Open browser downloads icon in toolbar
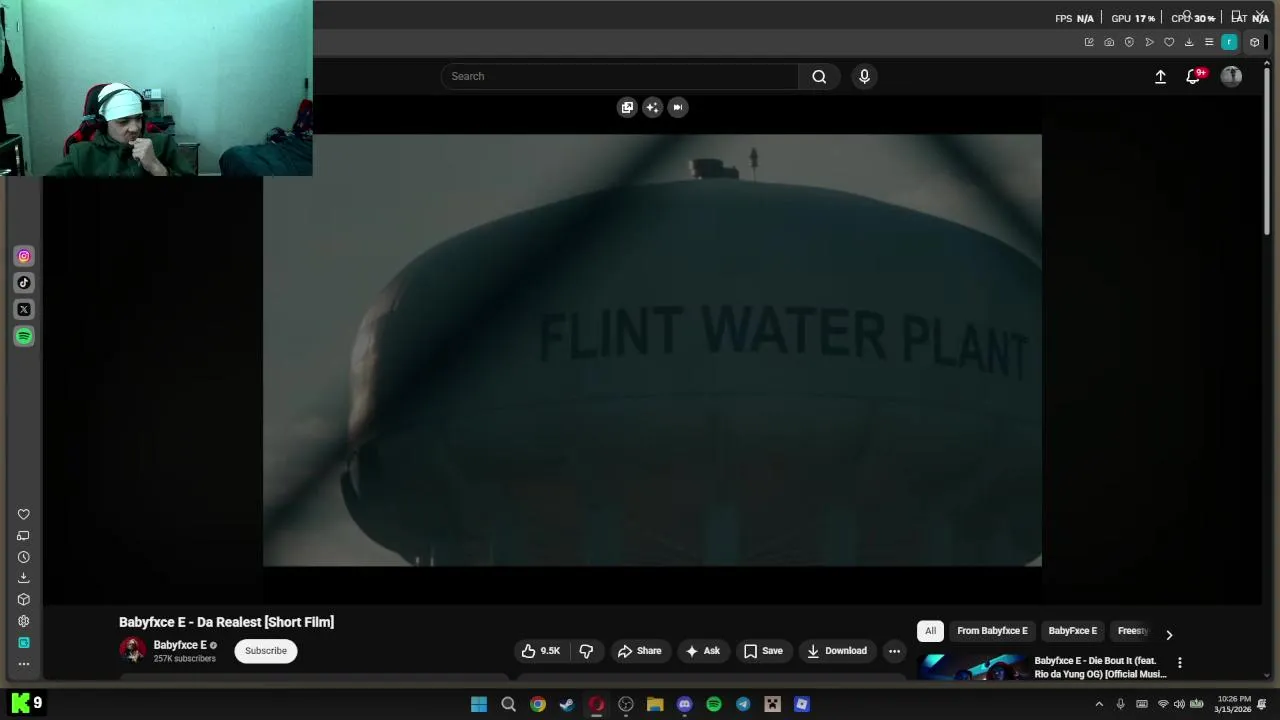 [1189, 42]
